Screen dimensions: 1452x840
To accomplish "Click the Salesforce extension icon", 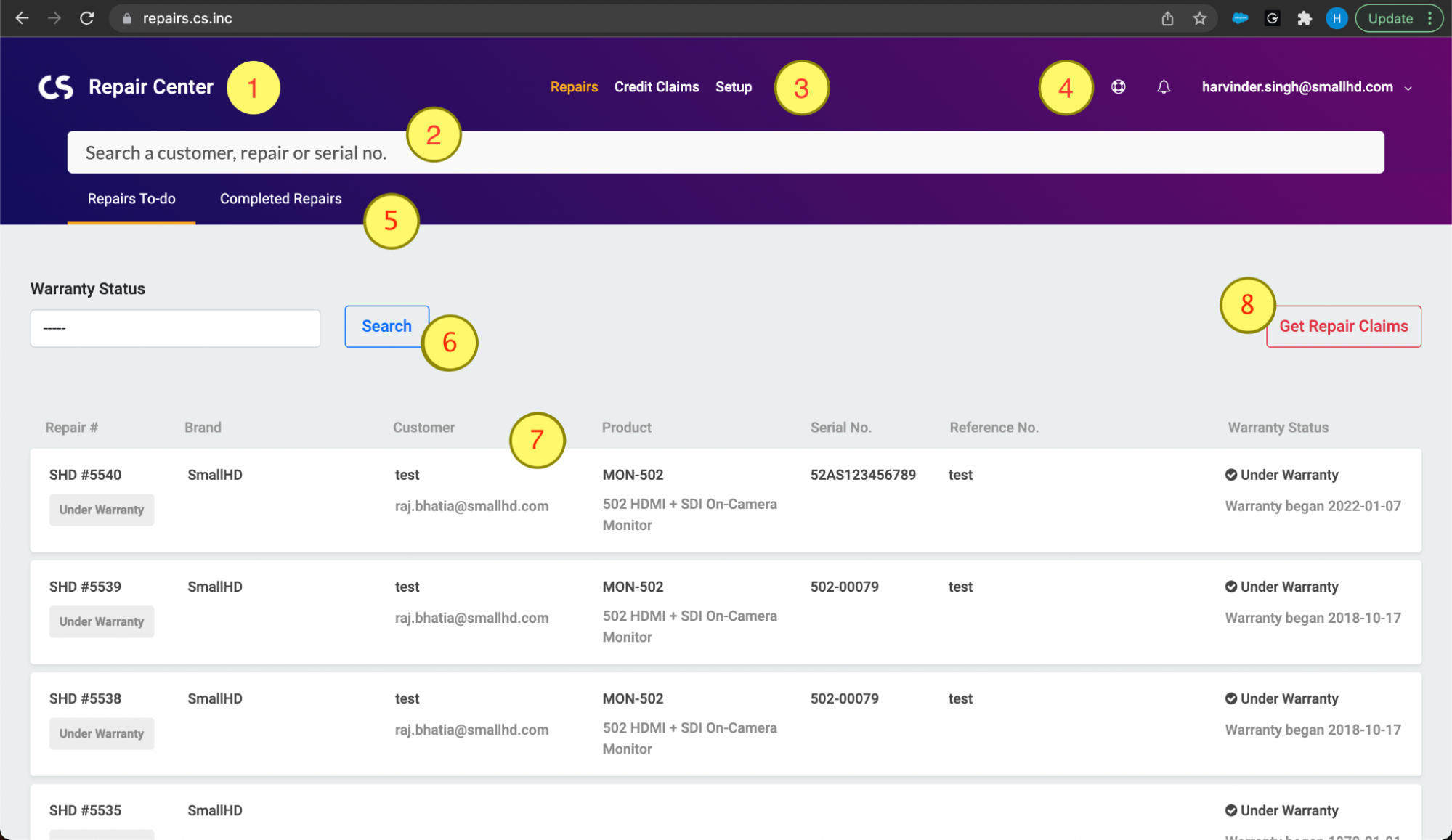I will click(x=1240, y=18).
